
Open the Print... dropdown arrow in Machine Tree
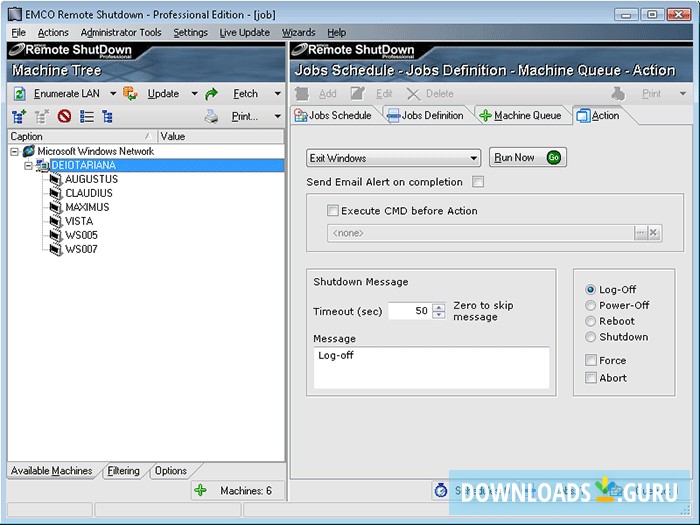(x=277, y=117)
